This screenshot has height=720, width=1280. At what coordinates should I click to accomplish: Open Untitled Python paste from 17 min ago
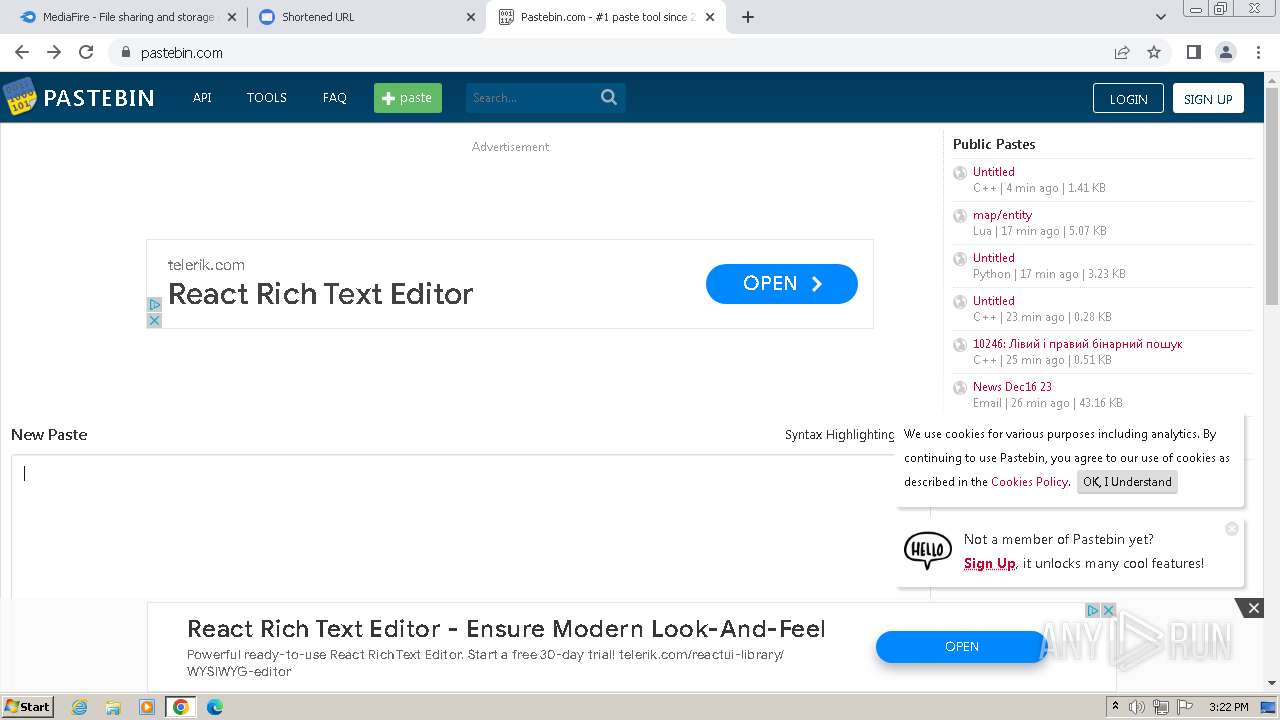click(993, 258)
